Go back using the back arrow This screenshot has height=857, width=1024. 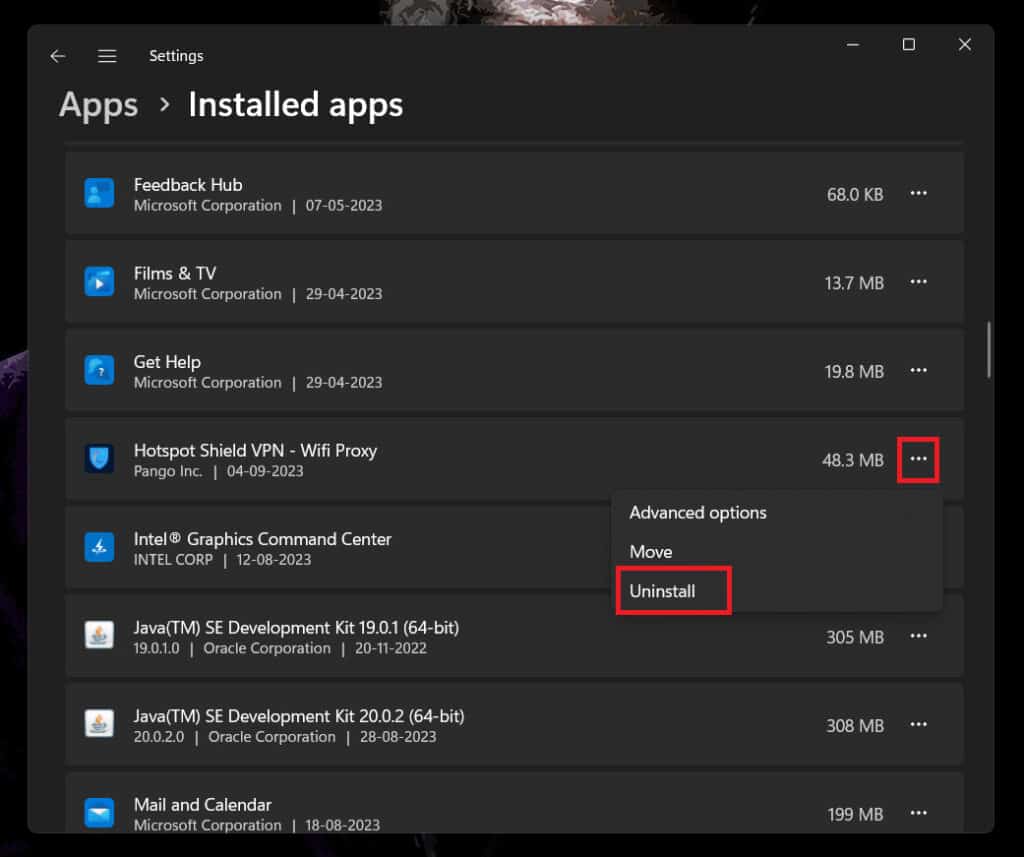click(57, 56)
